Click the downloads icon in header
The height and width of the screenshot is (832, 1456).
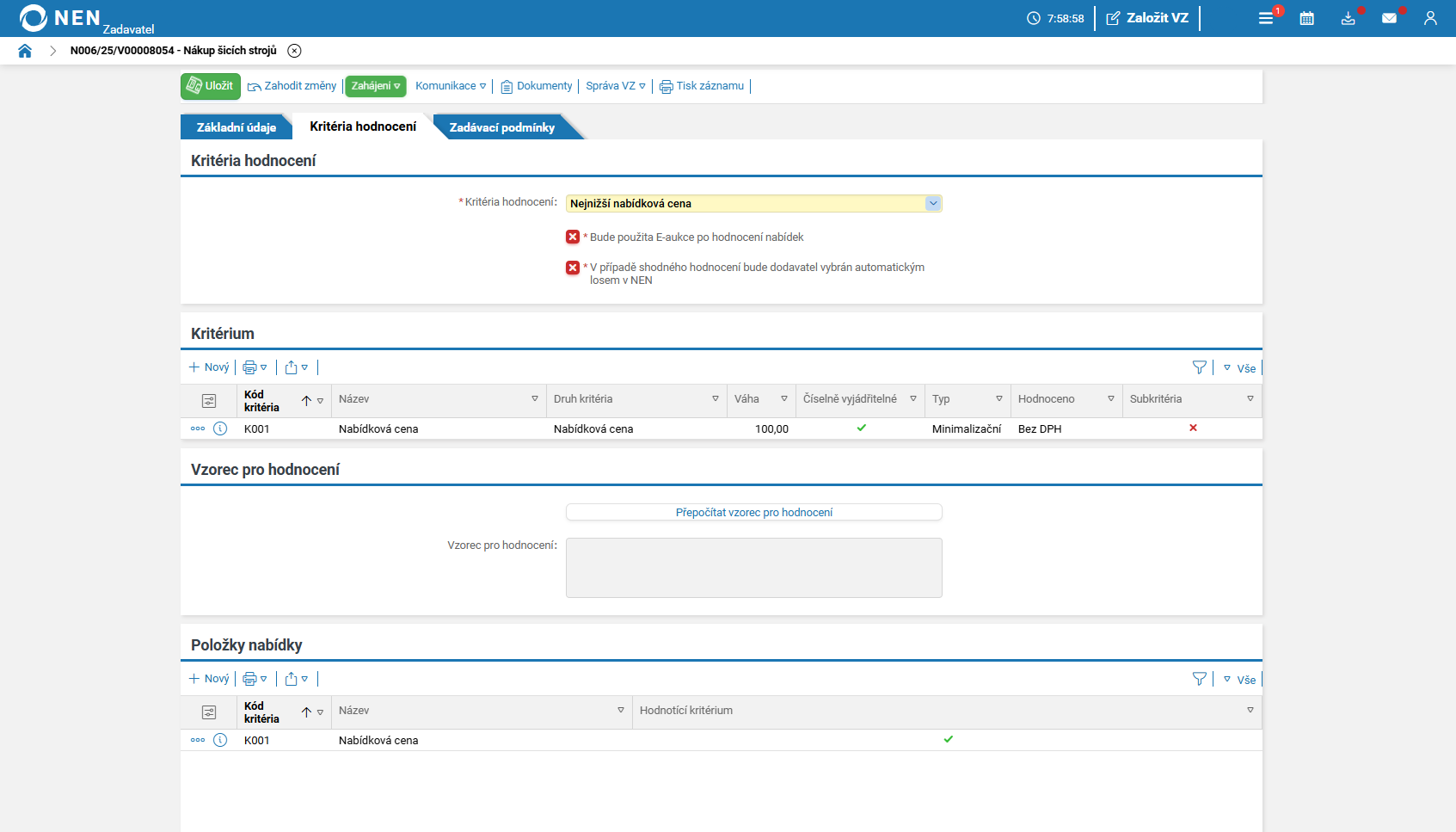click(x=1348, y=18)
